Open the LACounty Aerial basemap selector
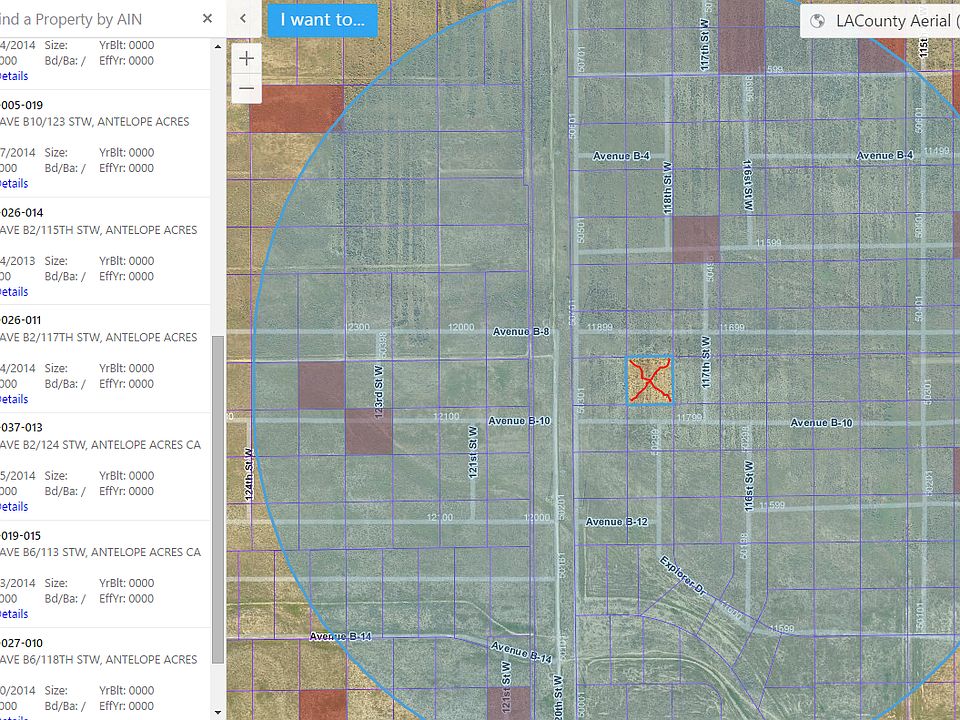Image resolution: width=960 pixels, height=720 pixels. tap(880, 21)
